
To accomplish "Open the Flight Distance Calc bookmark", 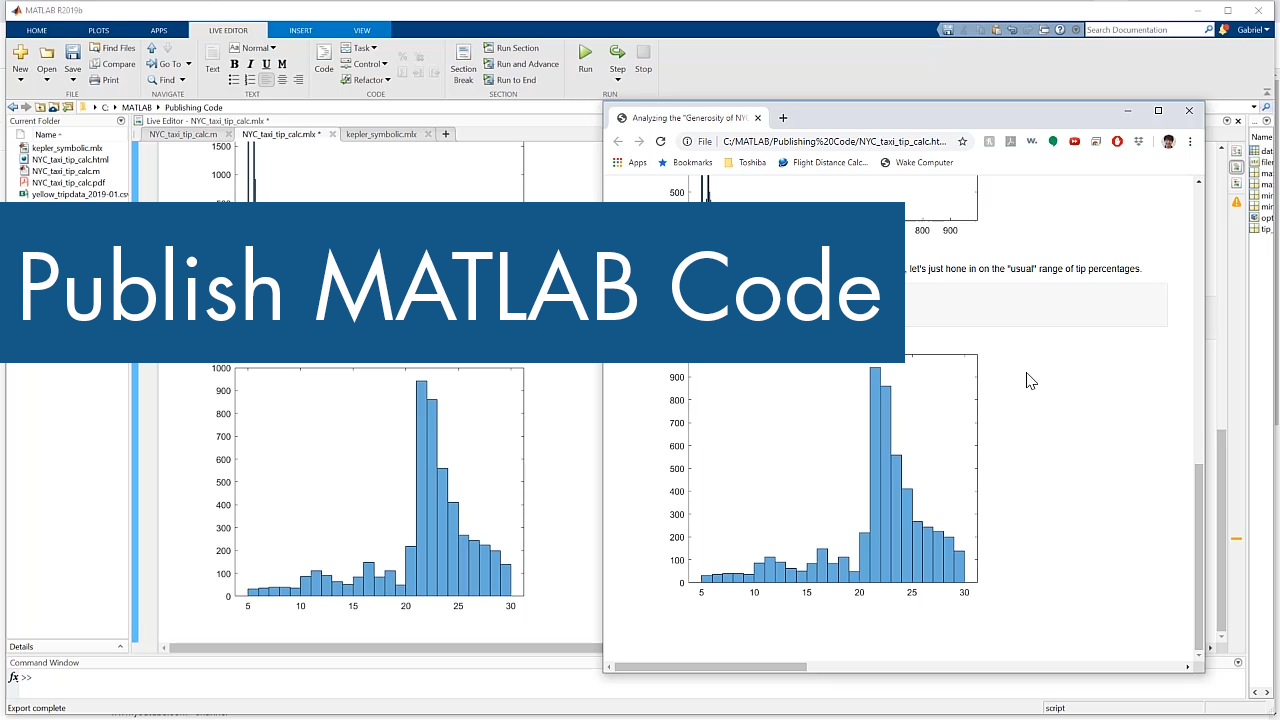I will click(x=823, y=162).
